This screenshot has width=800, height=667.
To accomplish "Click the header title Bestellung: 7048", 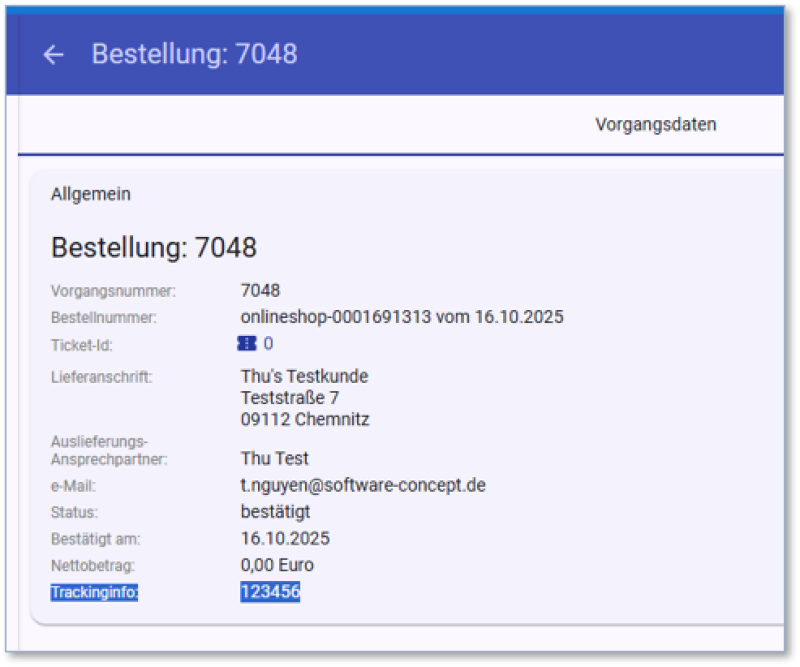I will pos(194,54).
